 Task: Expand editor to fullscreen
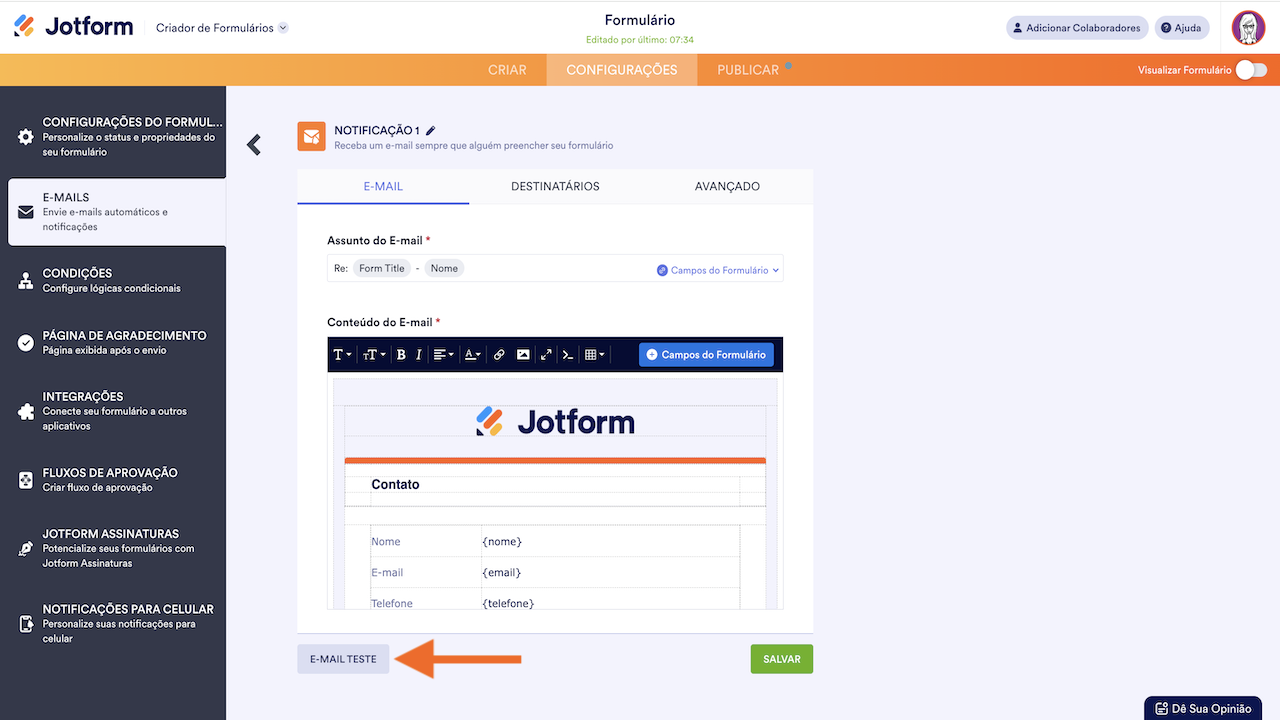pos(546,354)
